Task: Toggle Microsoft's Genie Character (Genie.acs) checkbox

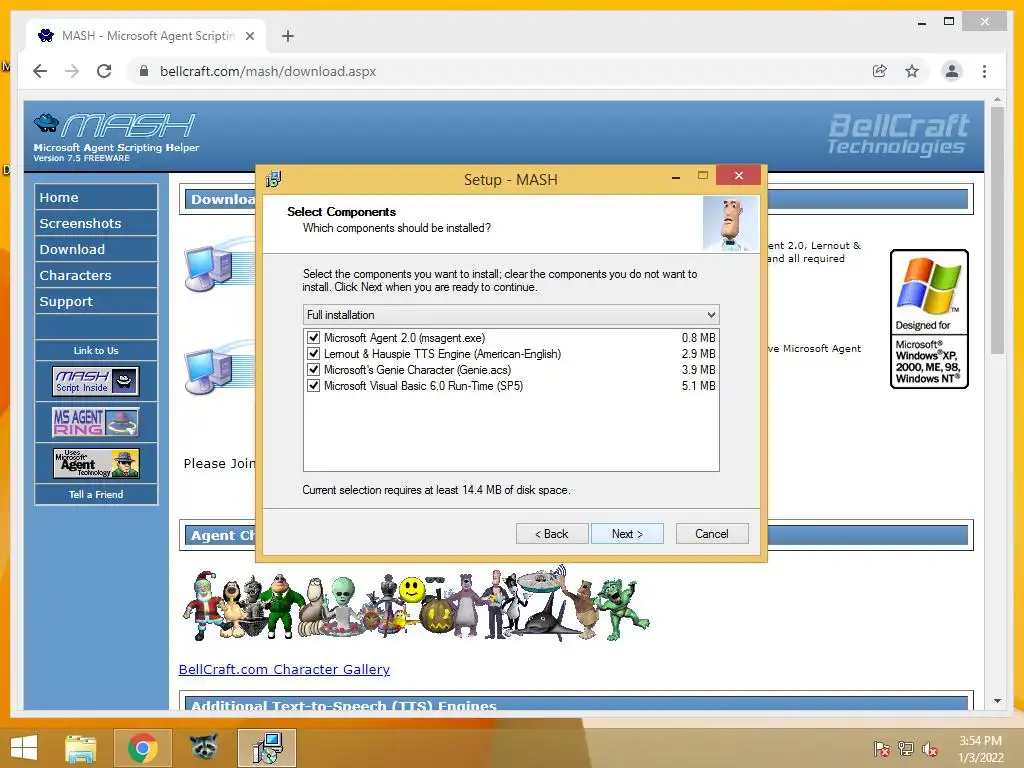Action: coord(313,370)
